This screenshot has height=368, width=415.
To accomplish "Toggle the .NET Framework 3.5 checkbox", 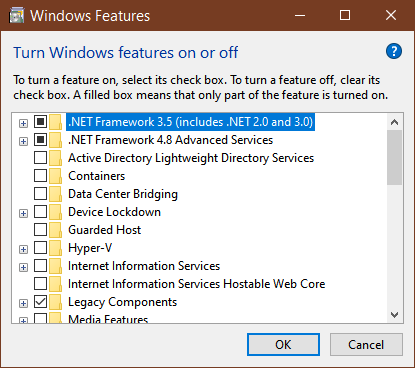I will click(x=40, y=122).
